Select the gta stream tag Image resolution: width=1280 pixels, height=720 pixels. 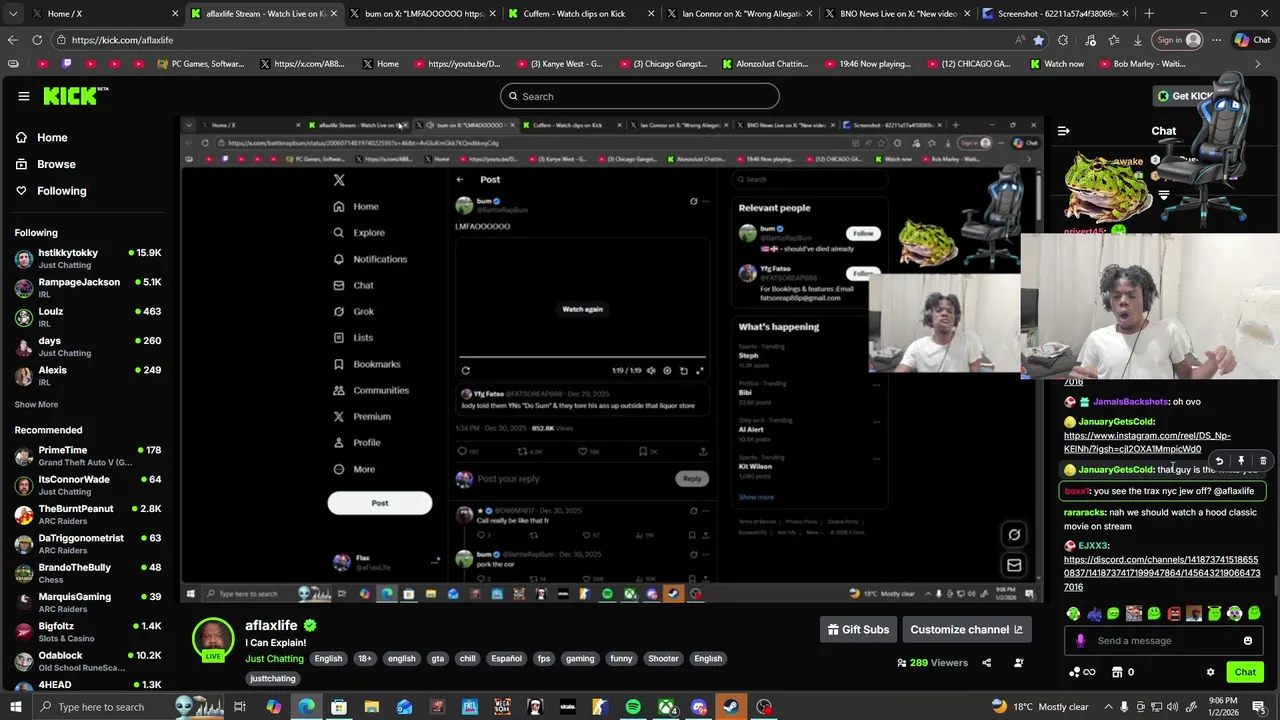tap(437, 659)
